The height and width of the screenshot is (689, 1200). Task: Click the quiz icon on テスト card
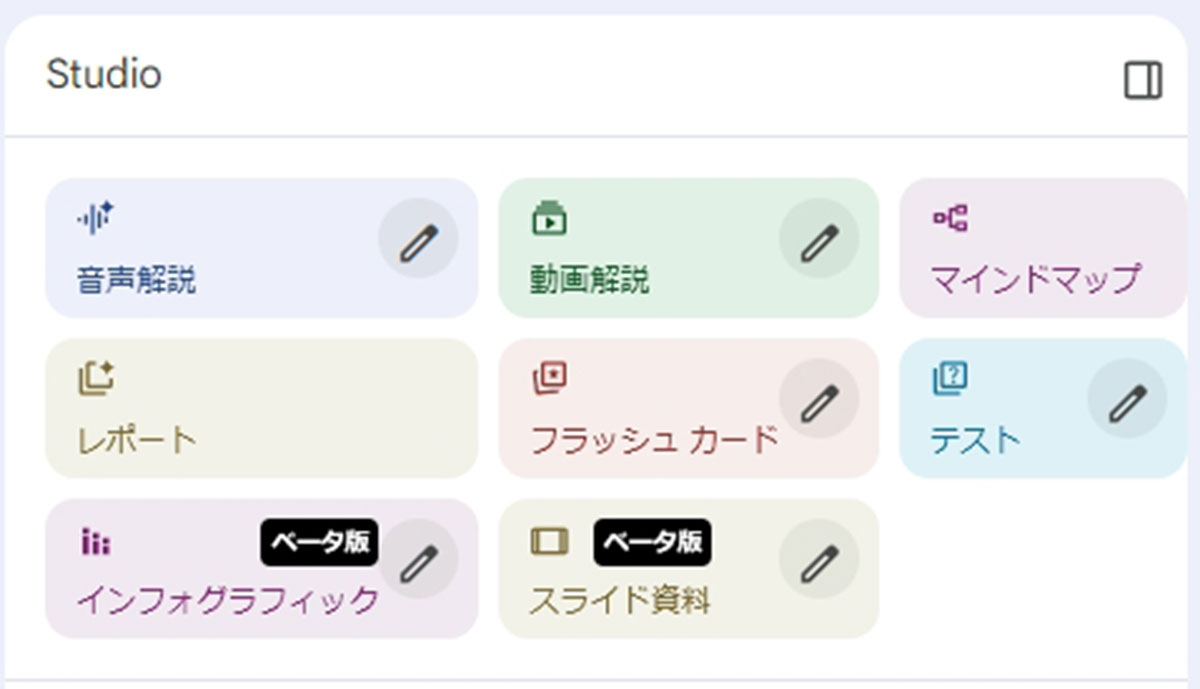click(x=950, y=378)
